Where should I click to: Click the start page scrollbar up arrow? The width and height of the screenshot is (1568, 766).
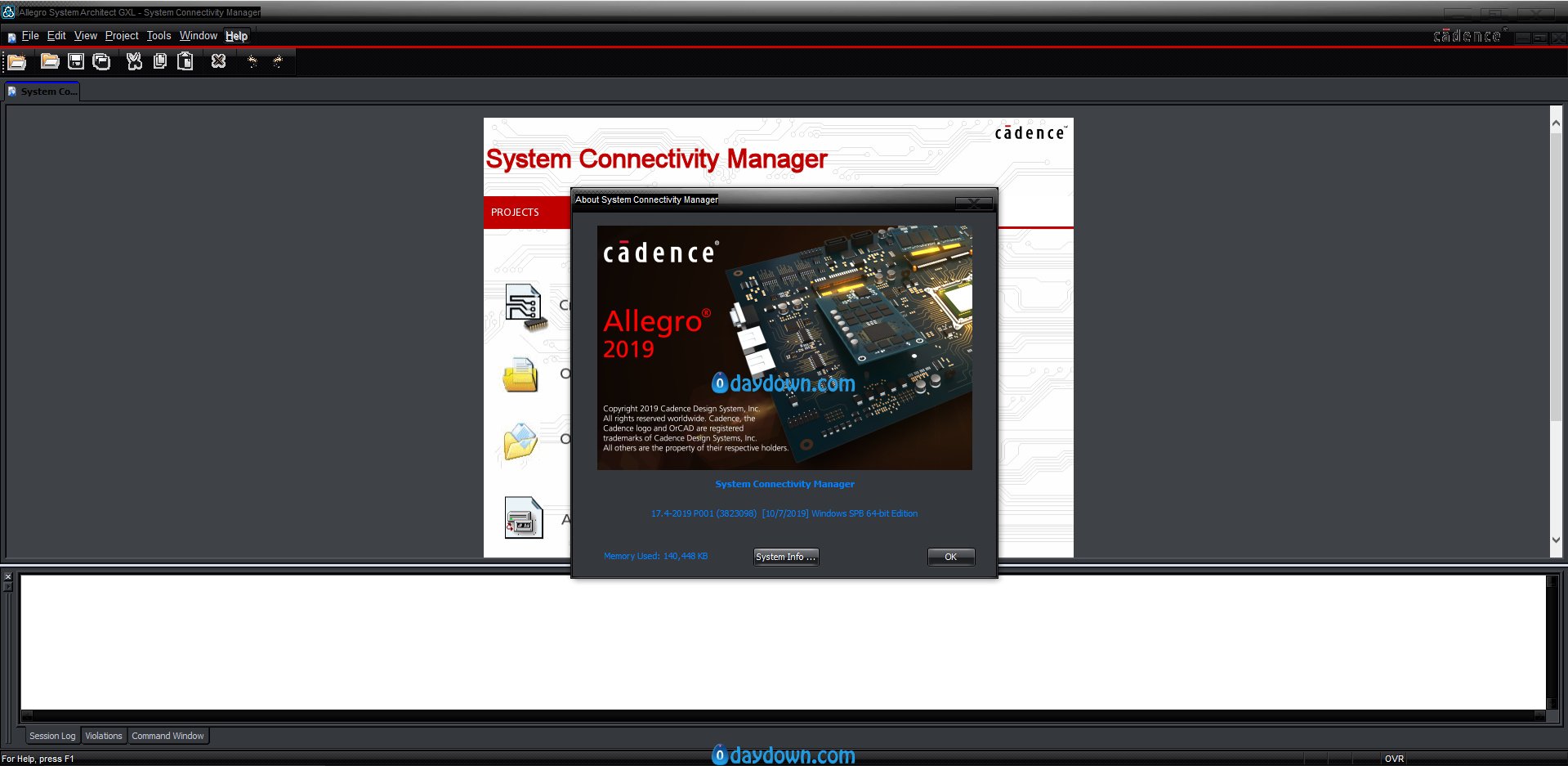click(1556, 123)
